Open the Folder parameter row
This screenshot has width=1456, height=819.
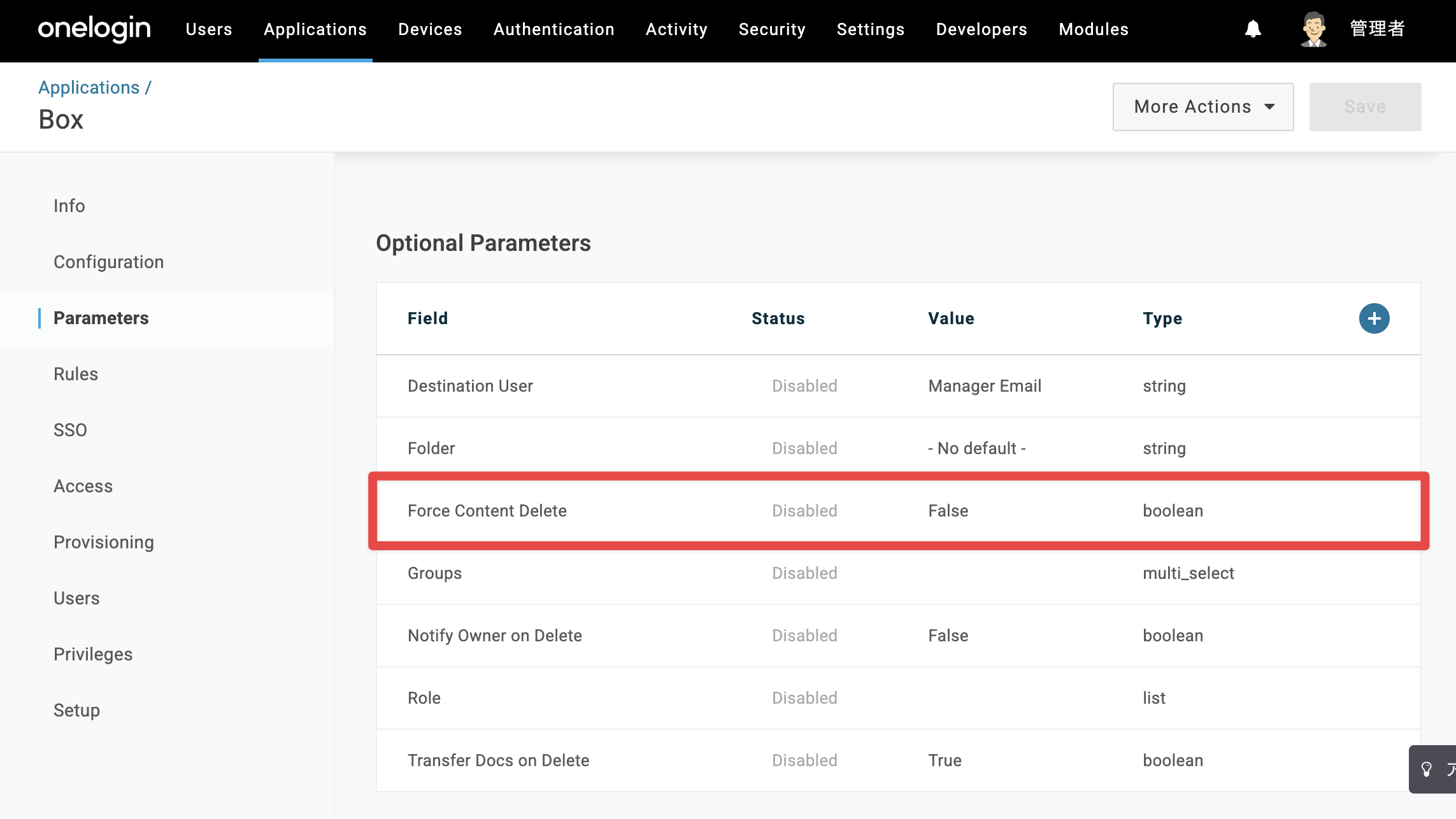point(899,448)
